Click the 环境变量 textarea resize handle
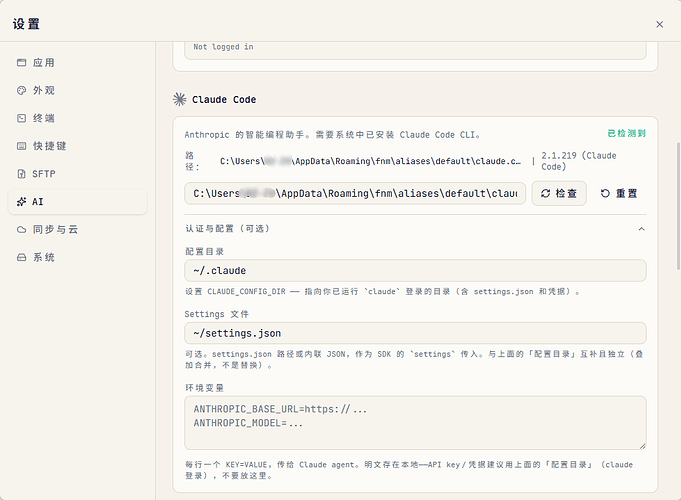This screenshot has height=500, width=681. tap(642, 446)
